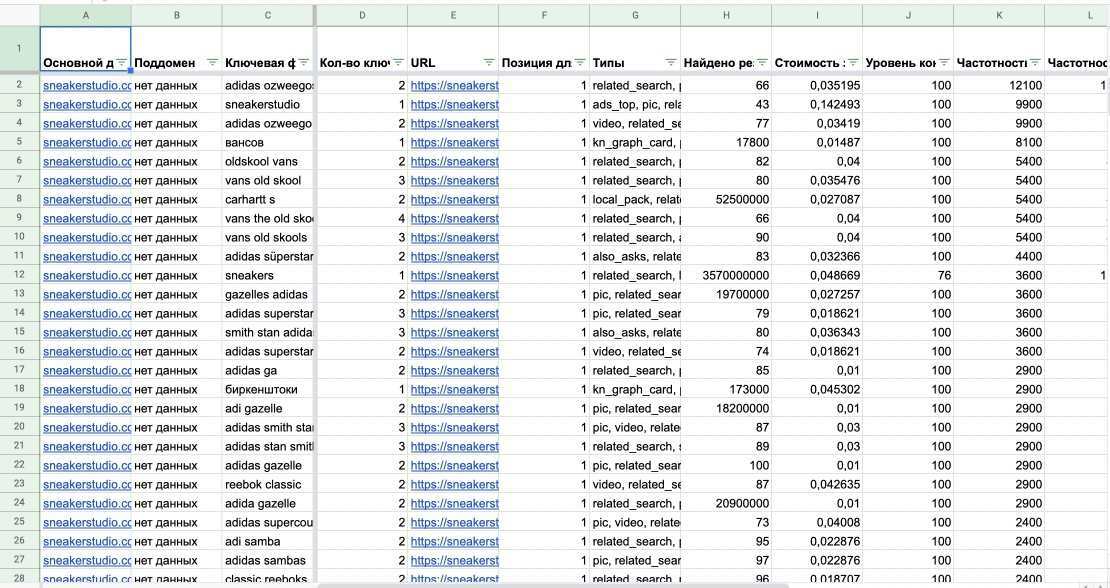This screenshot has height=588, width=1110.
Task: Select the cost cell '0,048669'
Action: click(x=817, y=275)
